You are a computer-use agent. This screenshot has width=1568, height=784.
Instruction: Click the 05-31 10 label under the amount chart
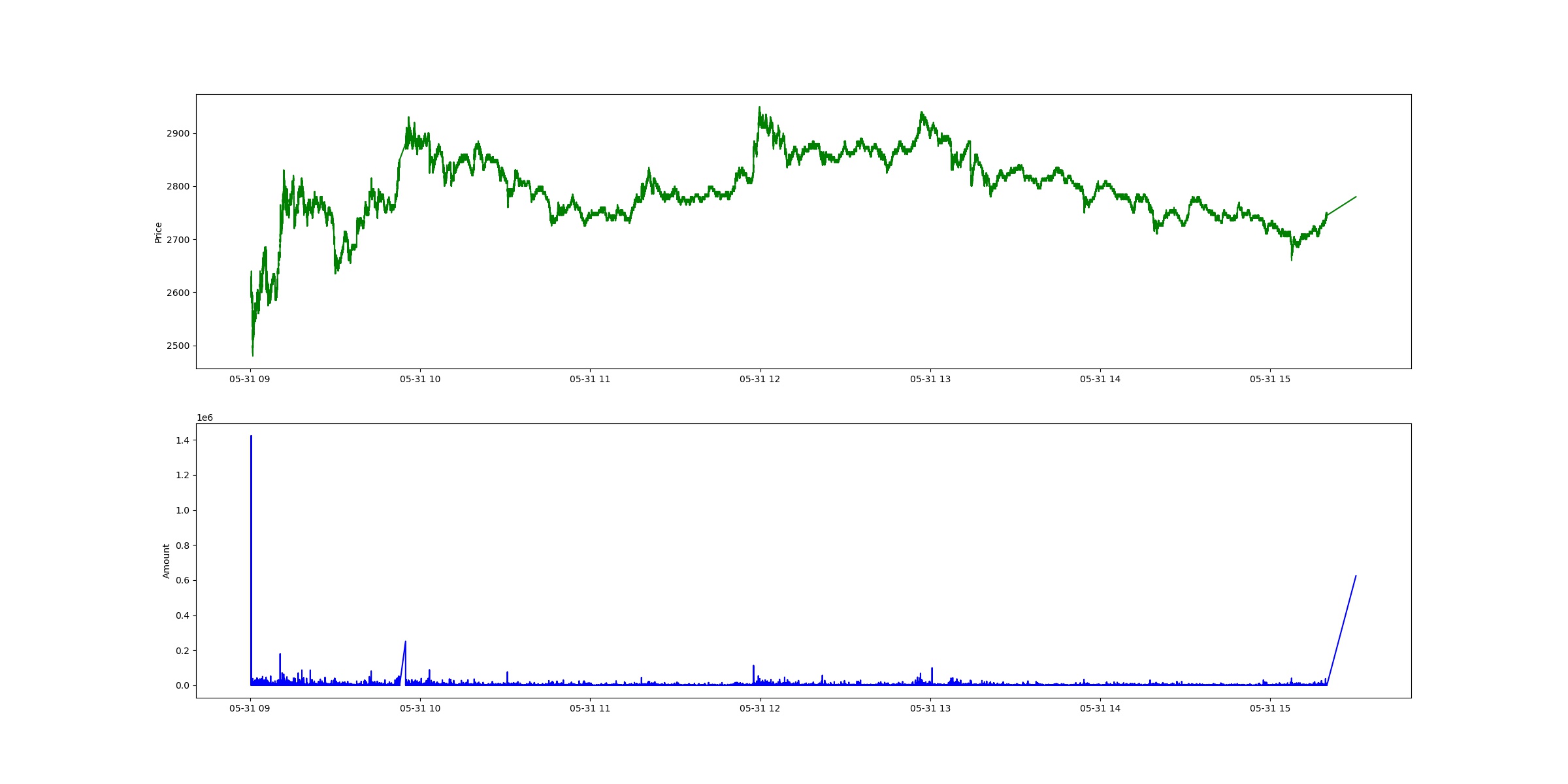click(x=420, y=708)
